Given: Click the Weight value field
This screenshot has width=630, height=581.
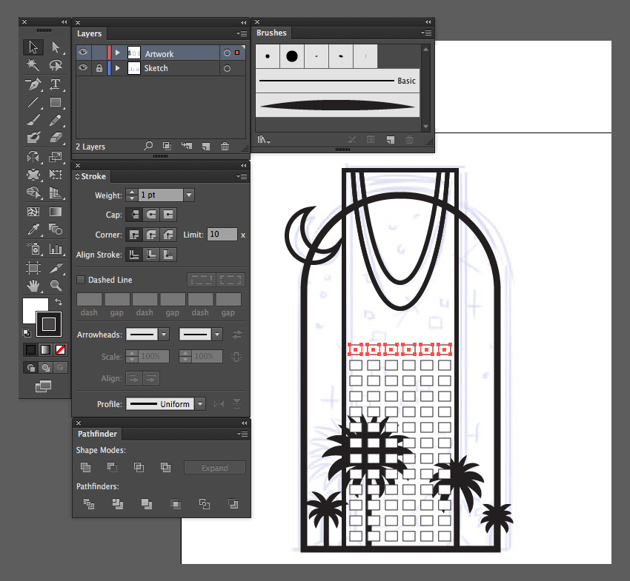Looking at the screenshot, I should click(161, 195).
